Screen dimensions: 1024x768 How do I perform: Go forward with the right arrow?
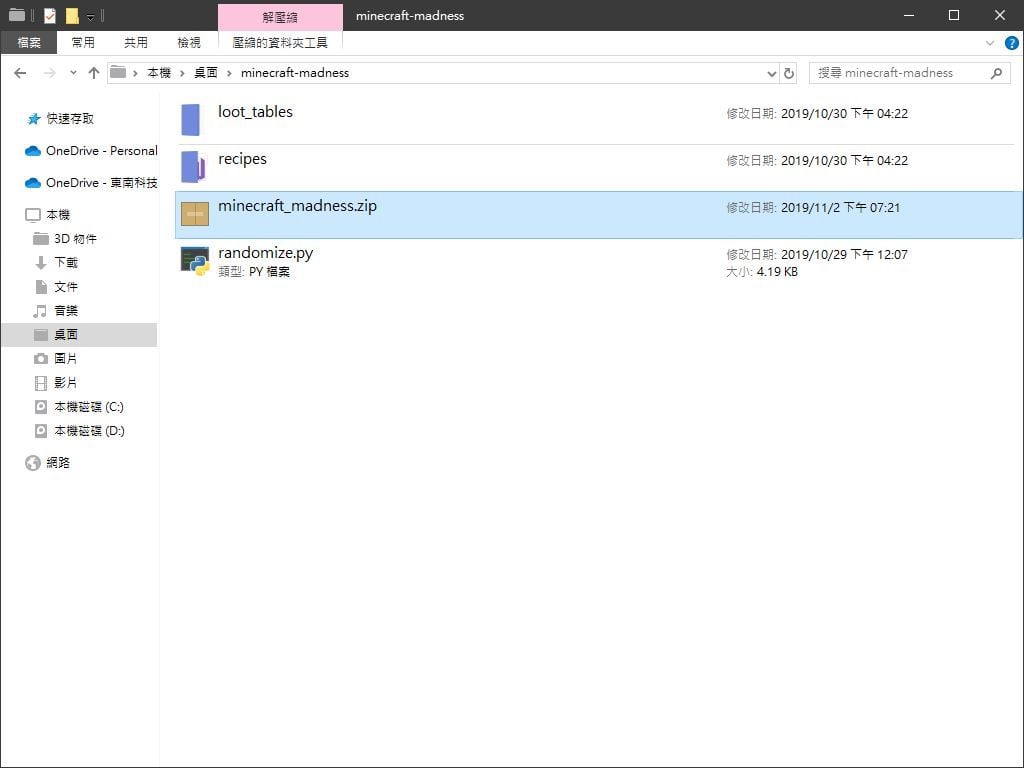[49, 72]
